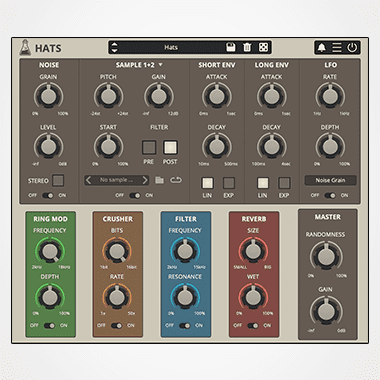Open the hamburger menu icon

pyautogui.click(x=337, y=48)
